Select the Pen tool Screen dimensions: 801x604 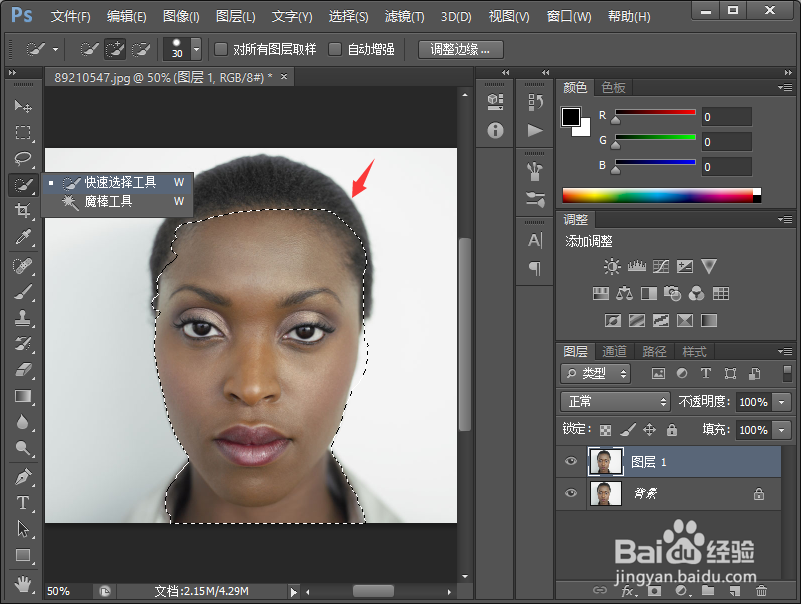[22, 477]
